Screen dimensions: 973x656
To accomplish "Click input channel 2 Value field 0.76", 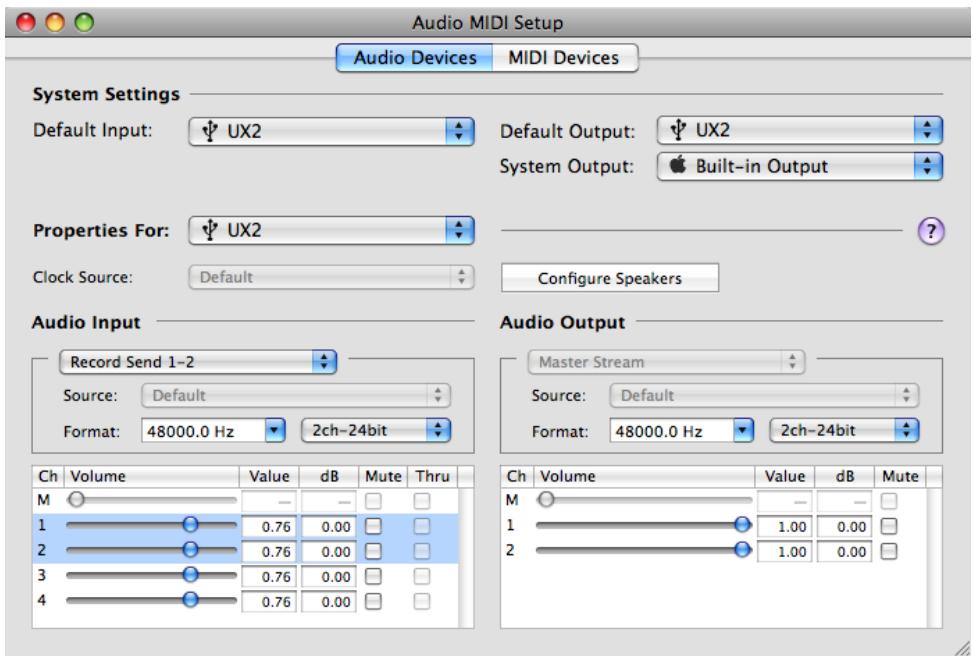I will coord(269,552).
